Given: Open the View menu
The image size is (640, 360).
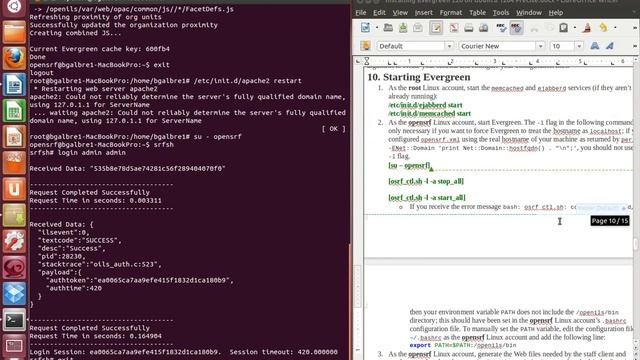Looking at the screenshot, I should coord(400,13).
